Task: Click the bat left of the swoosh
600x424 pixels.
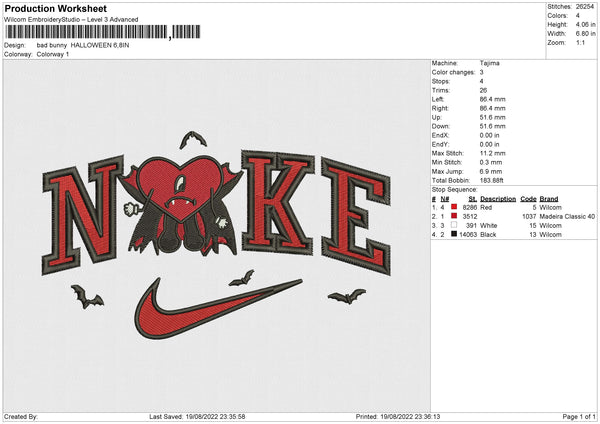Action: (x=87, y=297)
